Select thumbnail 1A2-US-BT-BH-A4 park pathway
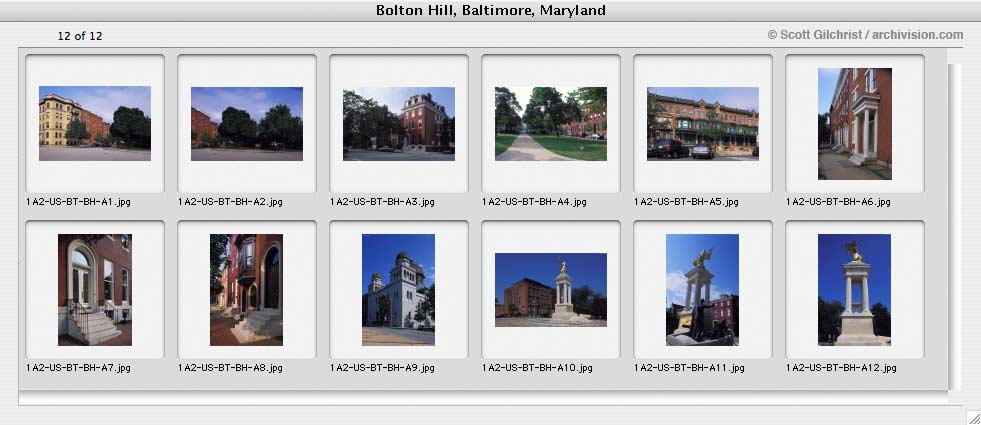The height and width of the screenshot is (425, 981). click(x=551, y=123)
